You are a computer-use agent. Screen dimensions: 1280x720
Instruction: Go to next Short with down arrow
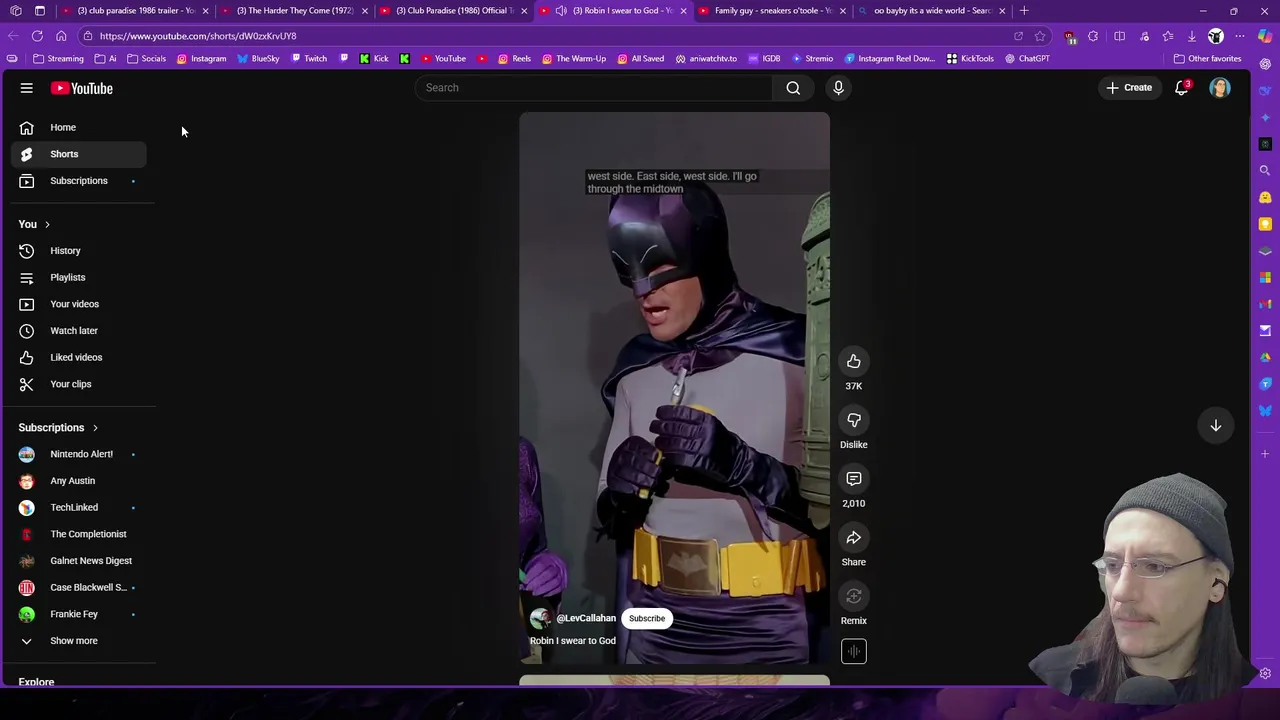click(1216, 426)
